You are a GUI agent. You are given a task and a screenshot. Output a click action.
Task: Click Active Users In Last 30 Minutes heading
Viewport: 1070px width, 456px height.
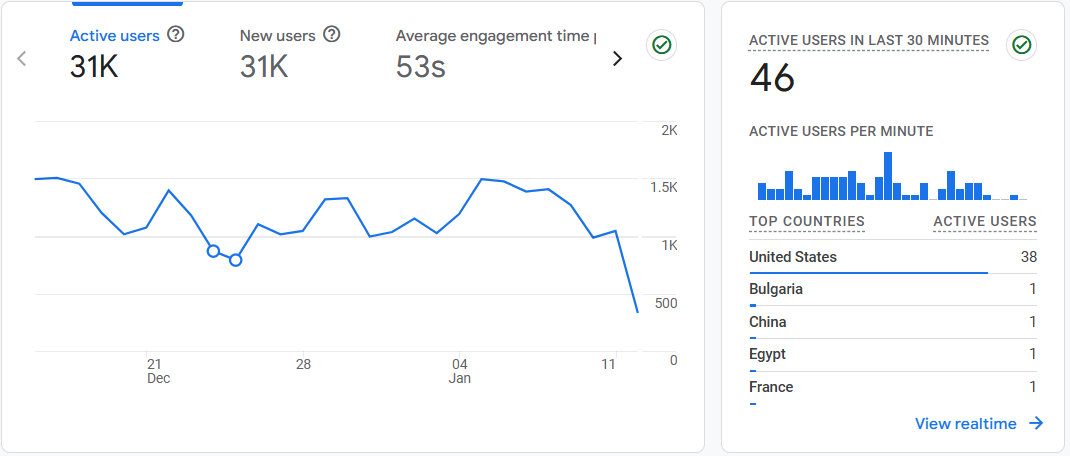coord(868,41)
